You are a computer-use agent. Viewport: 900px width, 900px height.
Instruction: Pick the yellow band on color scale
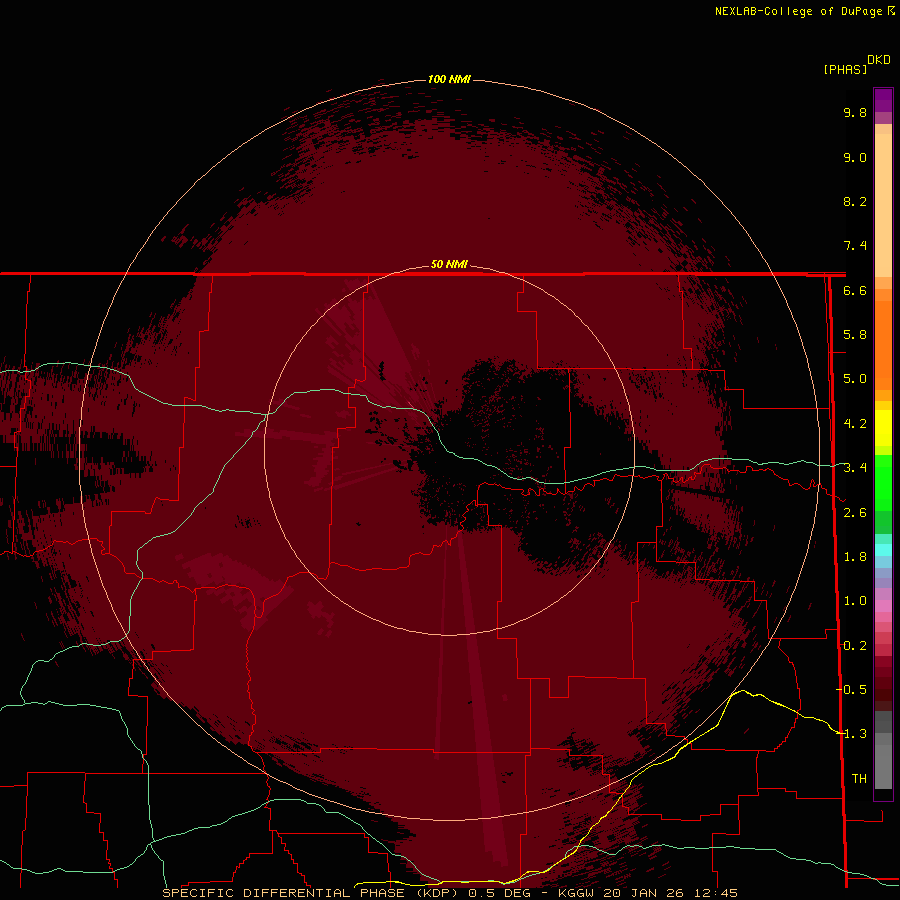pos(883,428)
